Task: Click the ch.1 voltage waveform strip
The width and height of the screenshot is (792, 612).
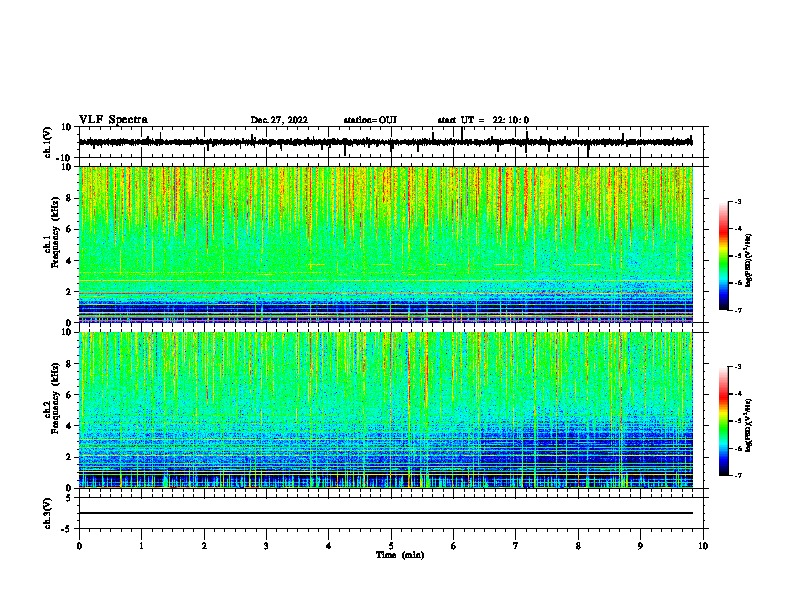Action: tap(386, 142)
